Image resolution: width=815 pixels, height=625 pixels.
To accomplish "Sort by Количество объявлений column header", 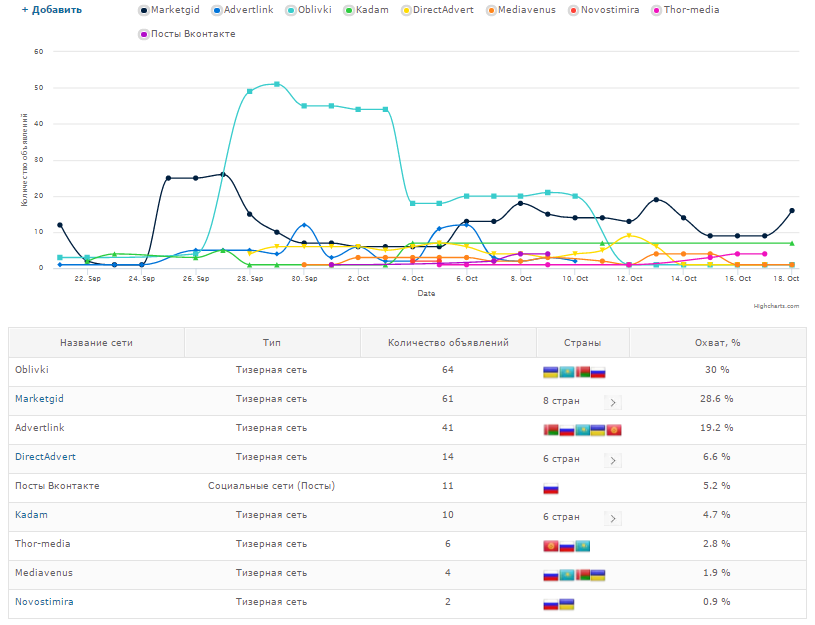I will [x=448, y=343].
